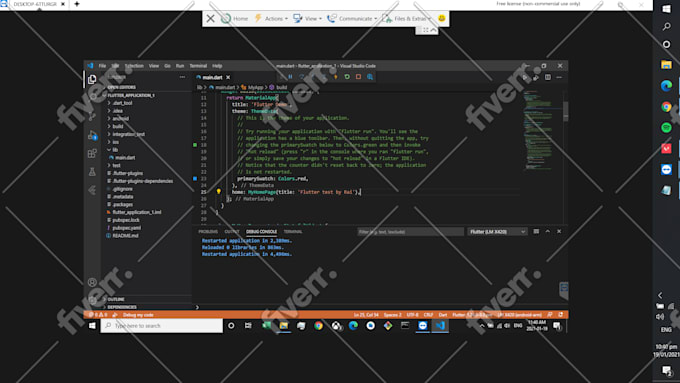
Task: Switch to the Terminal panel tab
Action: tap(293, 232)
